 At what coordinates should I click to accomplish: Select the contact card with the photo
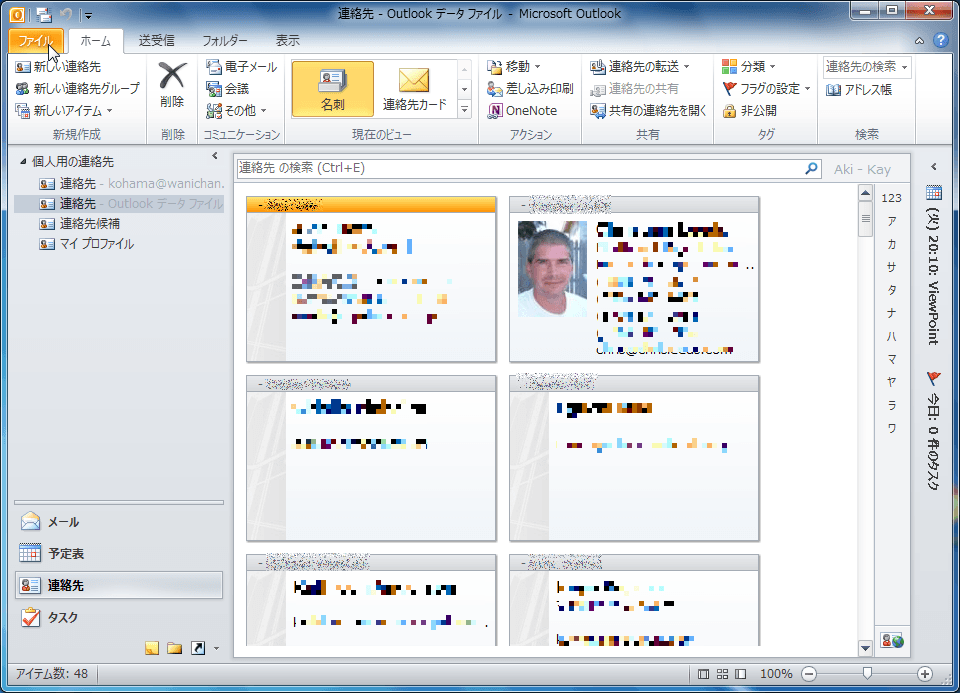coord(634,279)
